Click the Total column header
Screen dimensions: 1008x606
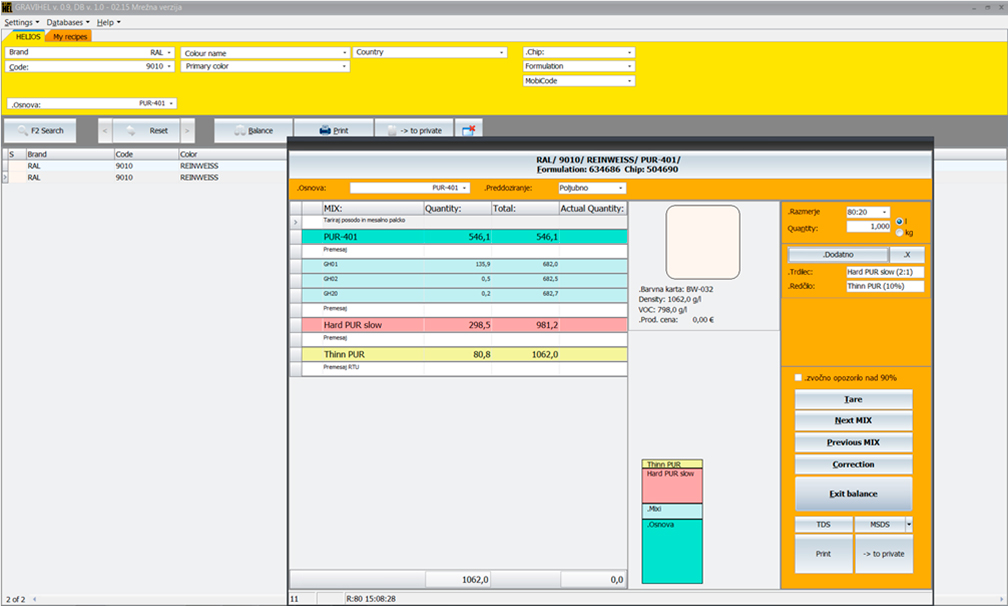click(525, 209)
